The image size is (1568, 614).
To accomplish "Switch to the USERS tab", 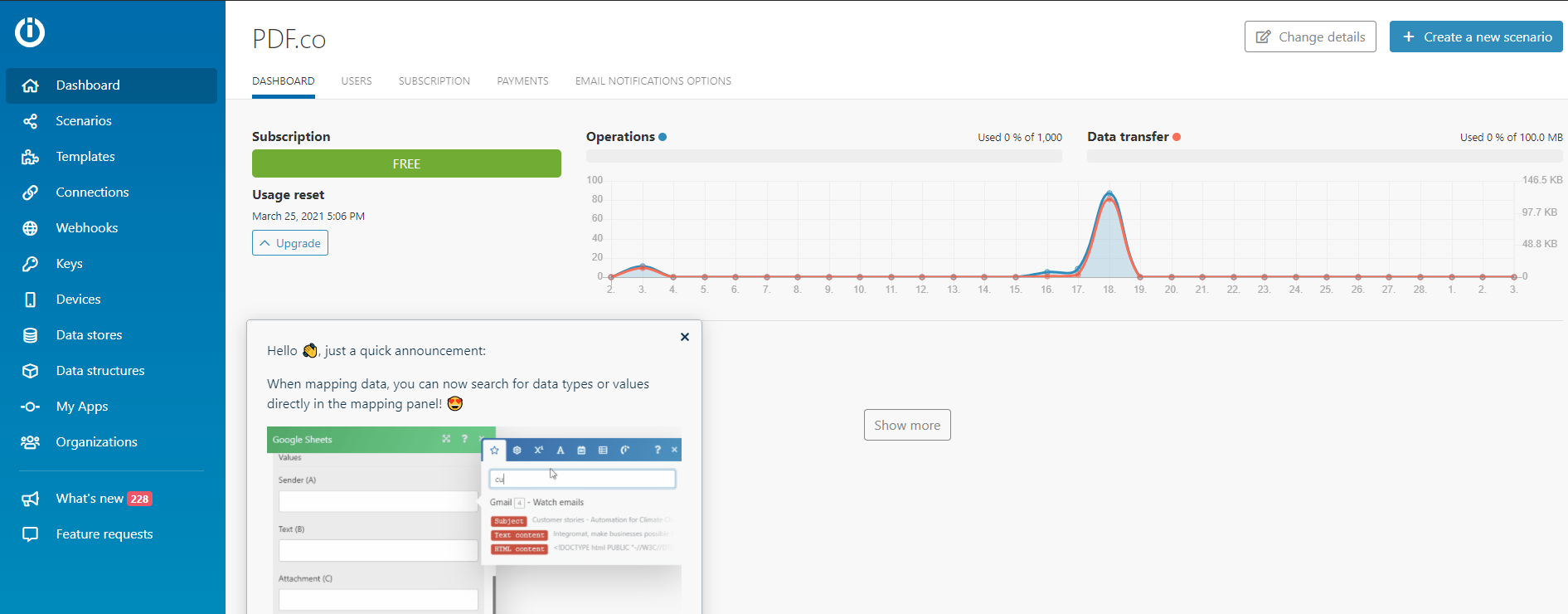I will pos(357,81).
